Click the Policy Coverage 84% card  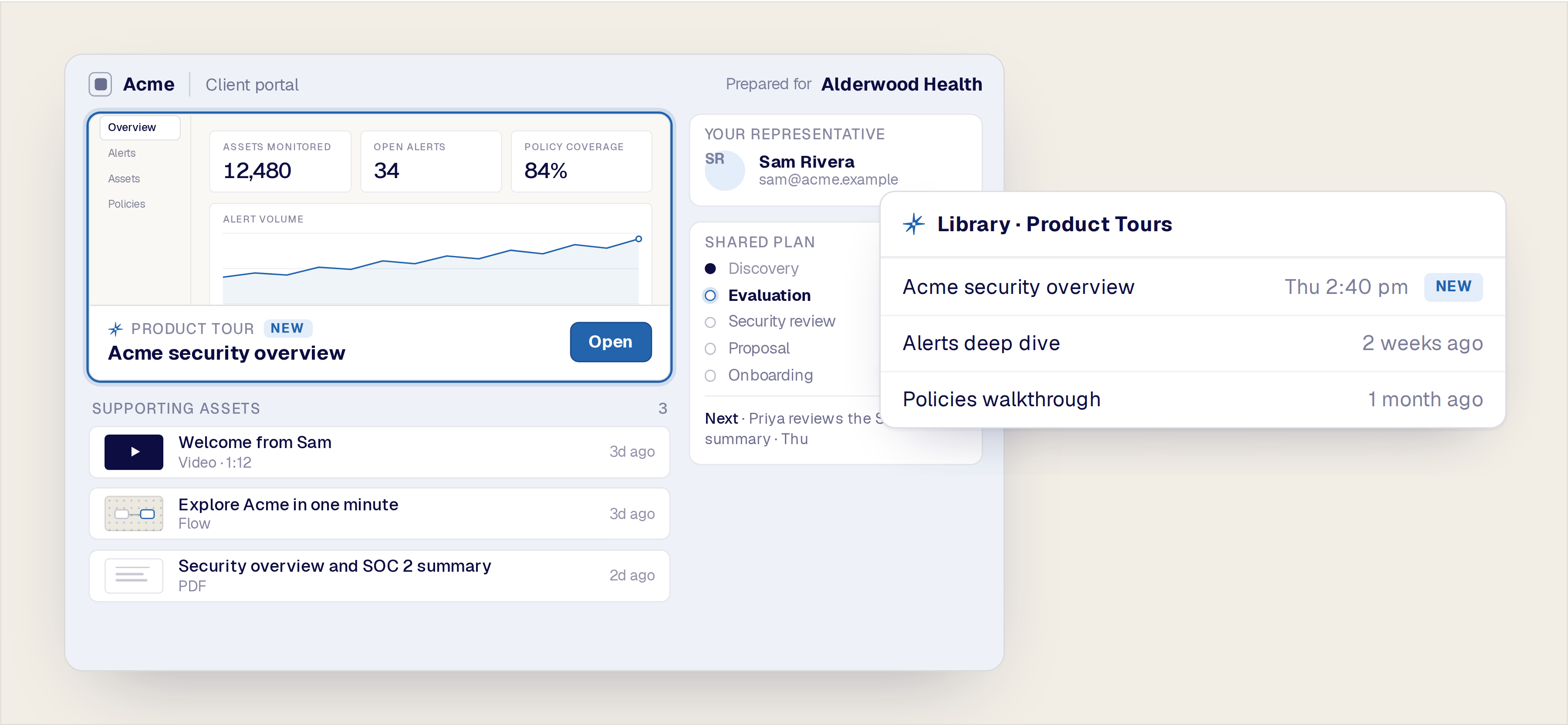point(581,161)
